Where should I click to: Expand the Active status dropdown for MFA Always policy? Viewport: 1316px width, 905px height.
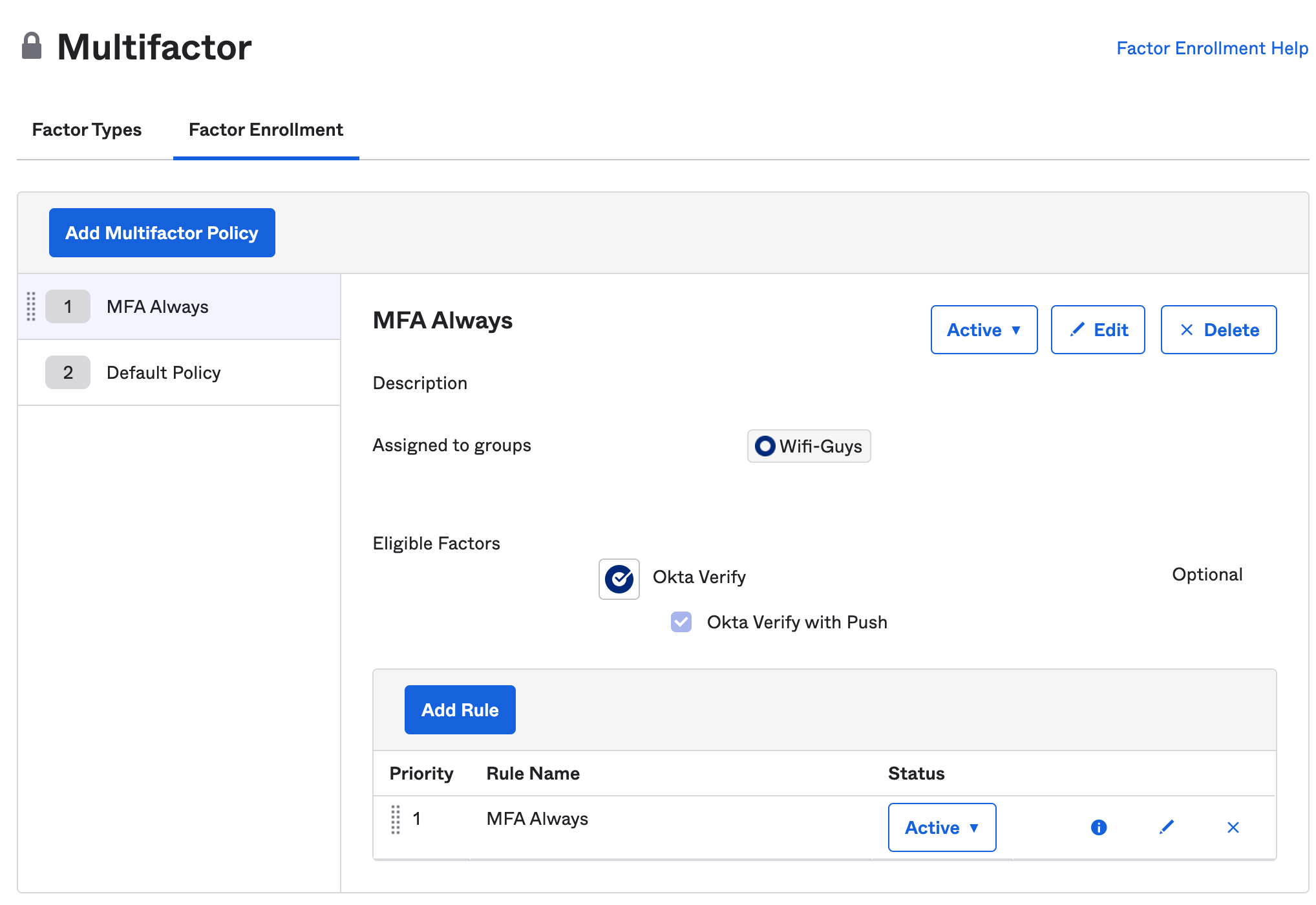coord(984,329)
